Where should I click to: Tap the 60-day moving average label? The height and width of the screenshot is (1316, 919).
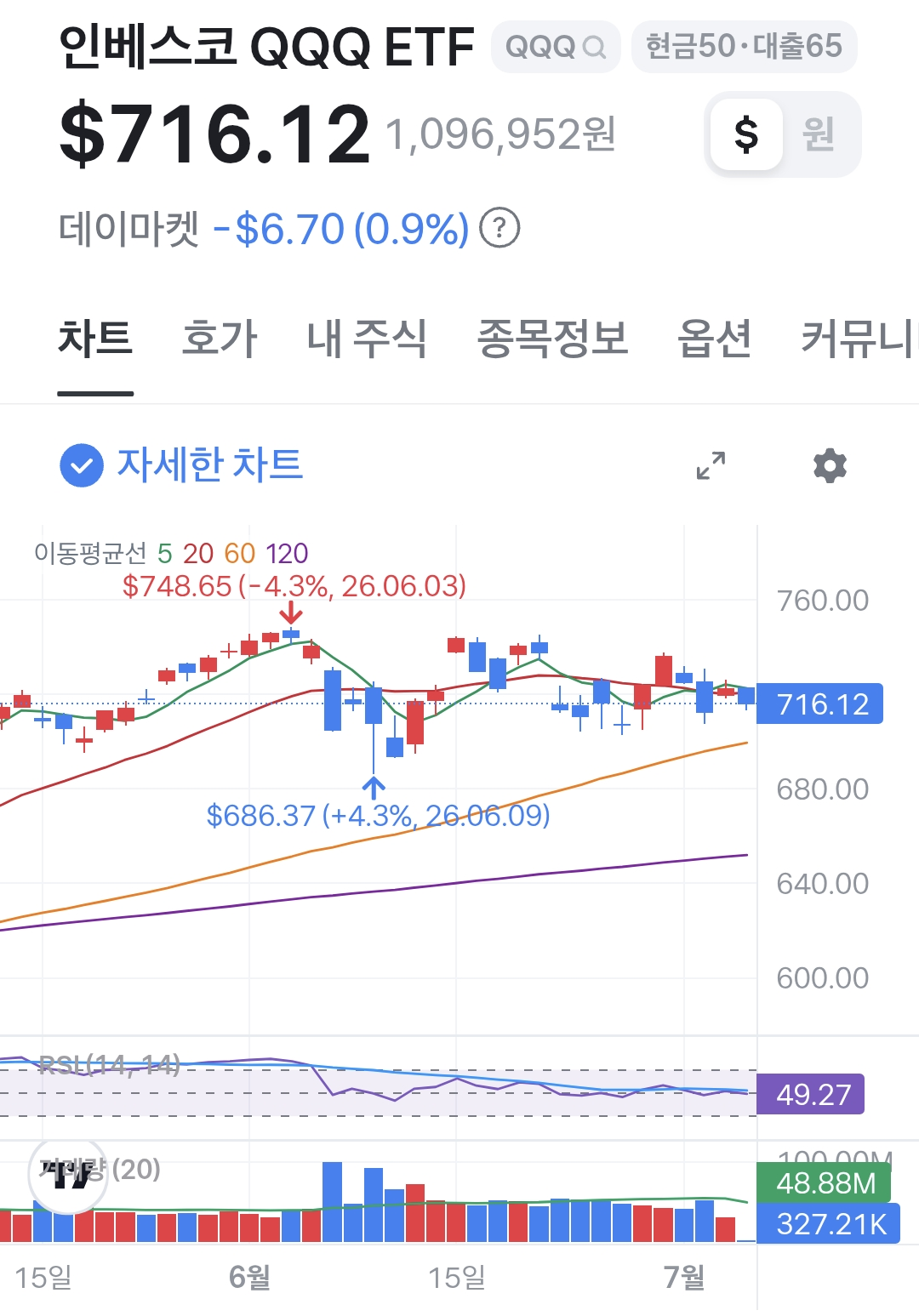[240, 554]
